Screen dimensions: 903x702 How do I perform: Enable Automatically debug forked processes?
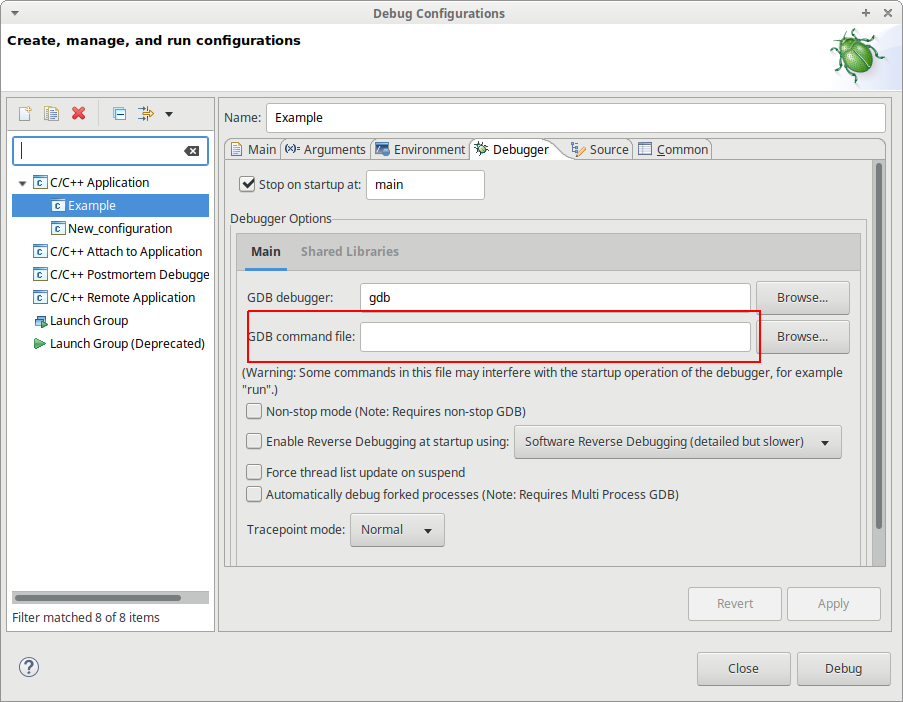click(254, 494)
